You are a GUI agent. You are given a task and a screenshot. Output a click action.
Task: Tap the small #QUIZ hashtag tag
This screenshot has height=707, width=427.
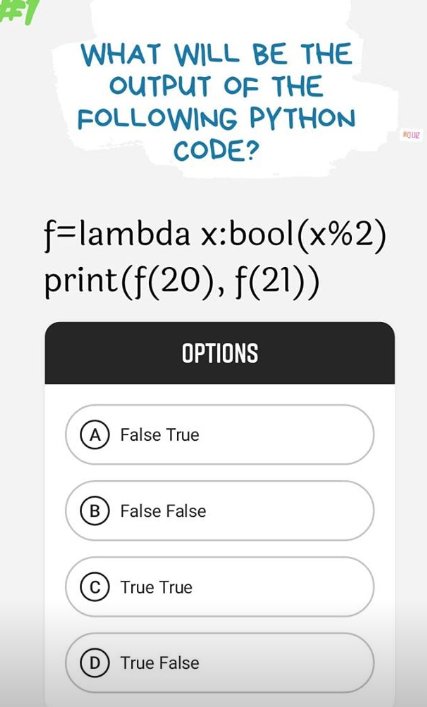412,134
